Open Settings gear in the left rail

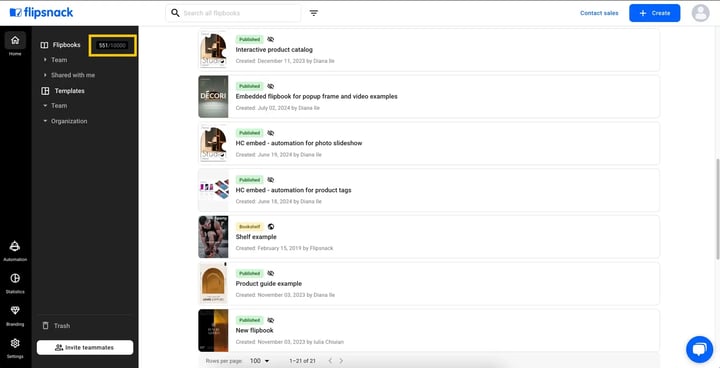pyautogui.click(x=15, y=347)
